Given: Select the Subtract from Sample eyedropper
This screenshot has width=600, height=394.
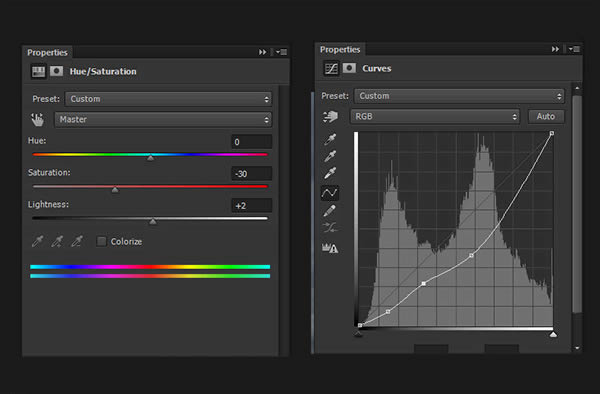Looking at the screenshot, I should coord(77,241).
